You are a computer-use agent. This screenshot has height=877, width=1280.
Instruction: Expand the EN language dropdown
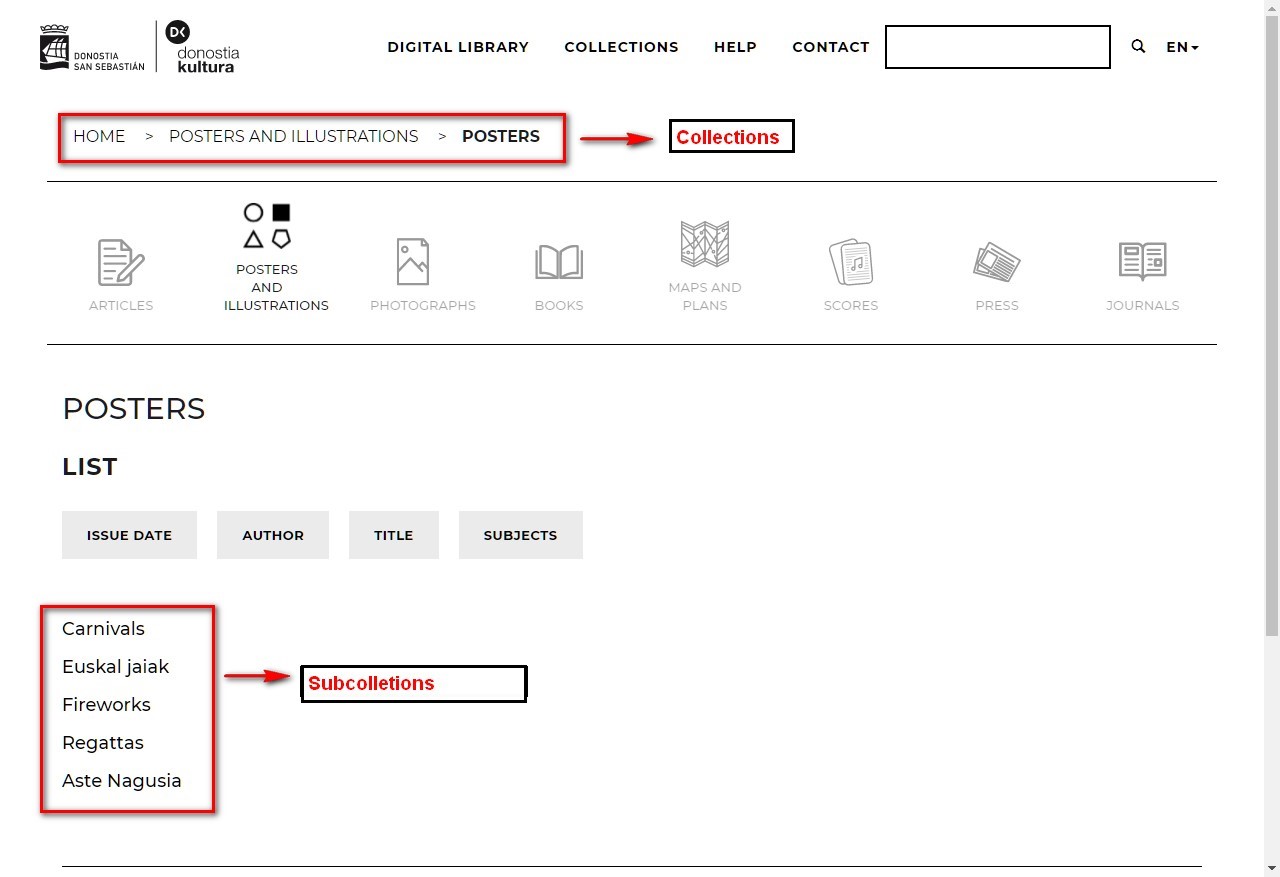pyautogui.click(x=1182, y=47)
